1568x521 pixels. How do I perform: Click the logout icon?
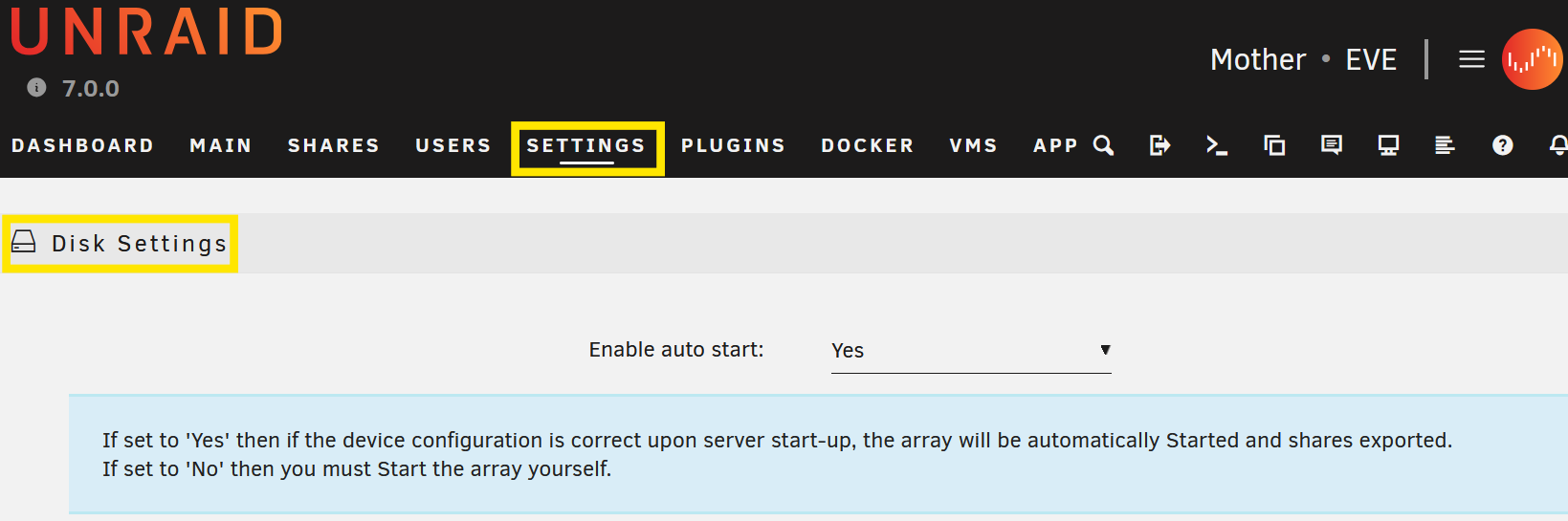click(x=1159, y=145)
